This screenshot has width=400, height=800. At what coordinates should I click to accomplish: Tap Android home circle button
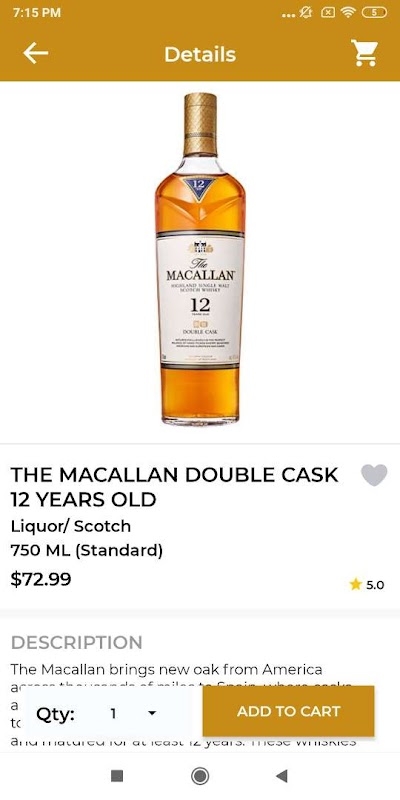(x=200, y=776)
